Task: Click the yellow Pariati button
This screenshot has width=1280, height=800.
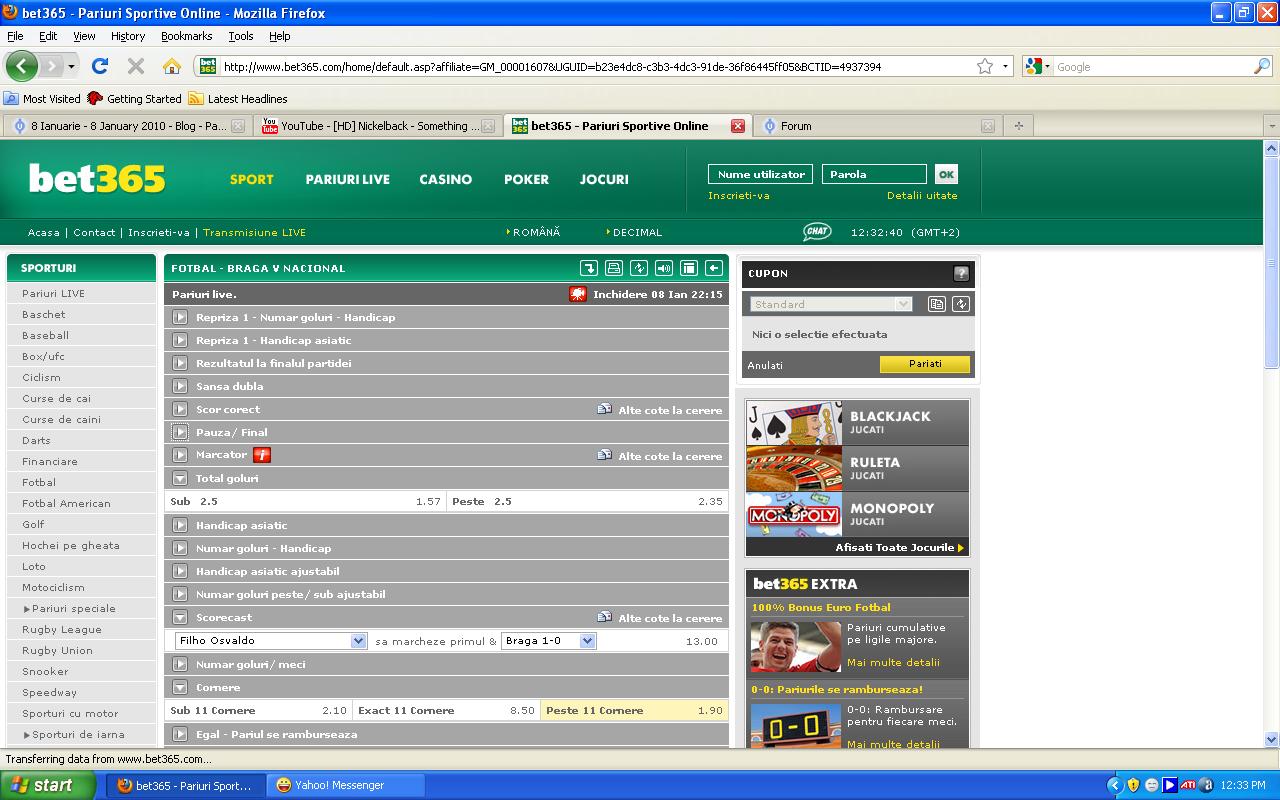Action: point(925,364)
